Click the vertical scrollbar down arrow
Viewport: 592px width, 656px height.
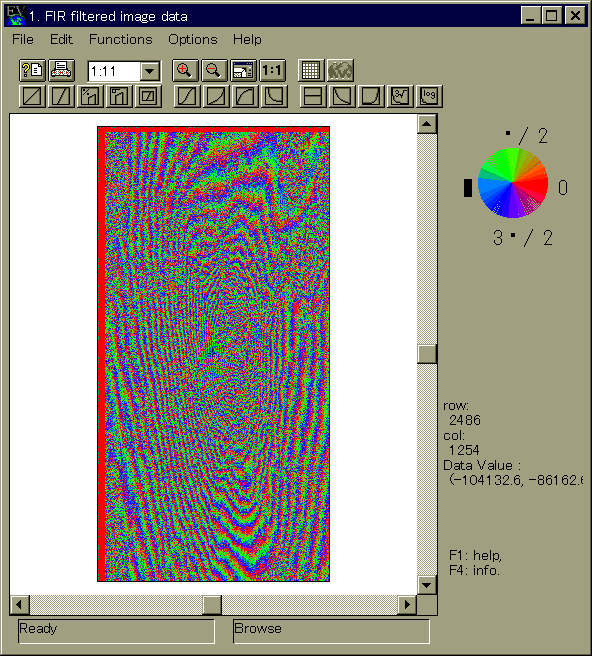pyautogui.click(x=427, y=585)
